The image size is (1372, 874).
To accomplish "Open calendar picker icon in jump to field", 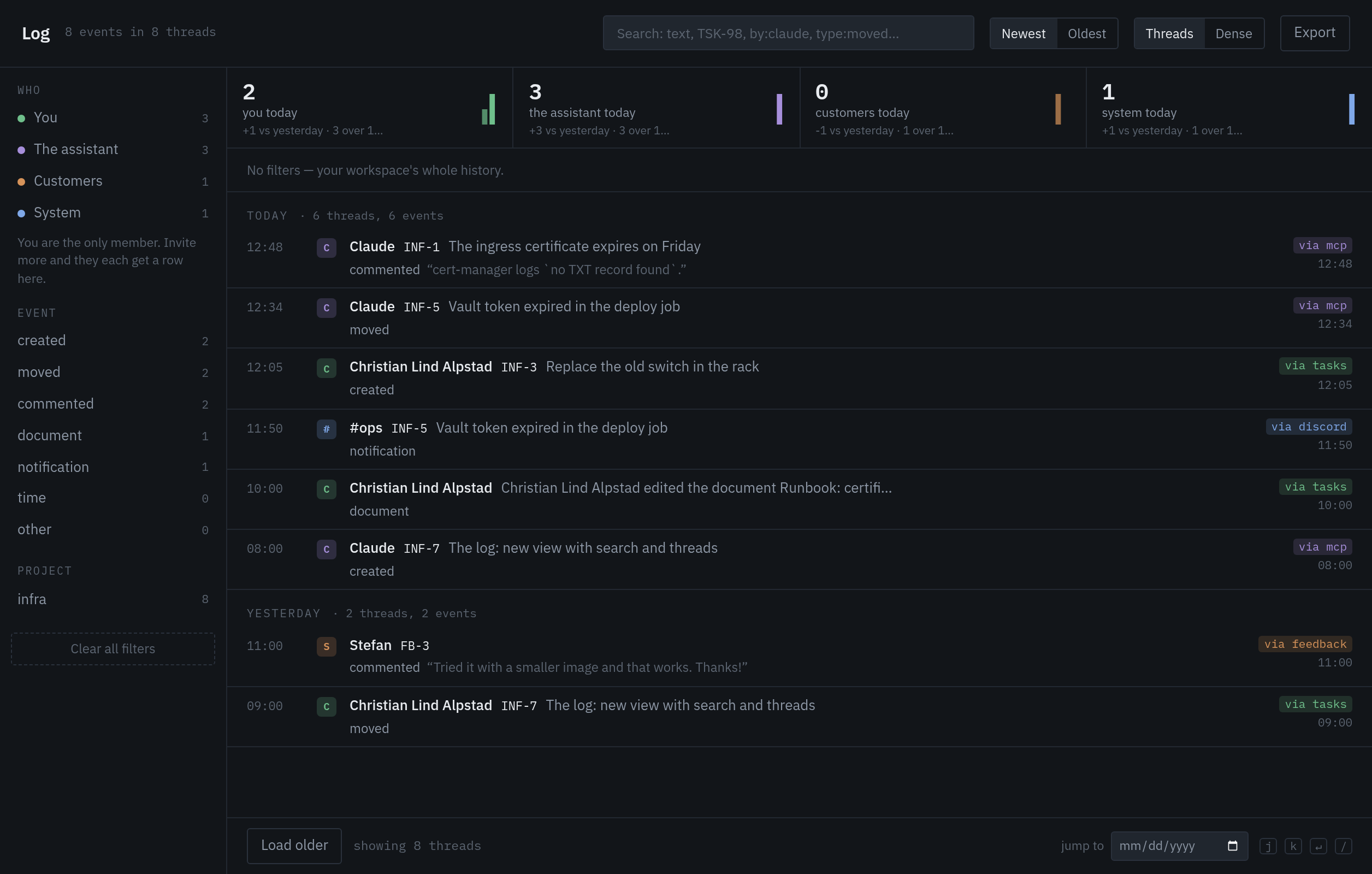I will point(1232,846).
